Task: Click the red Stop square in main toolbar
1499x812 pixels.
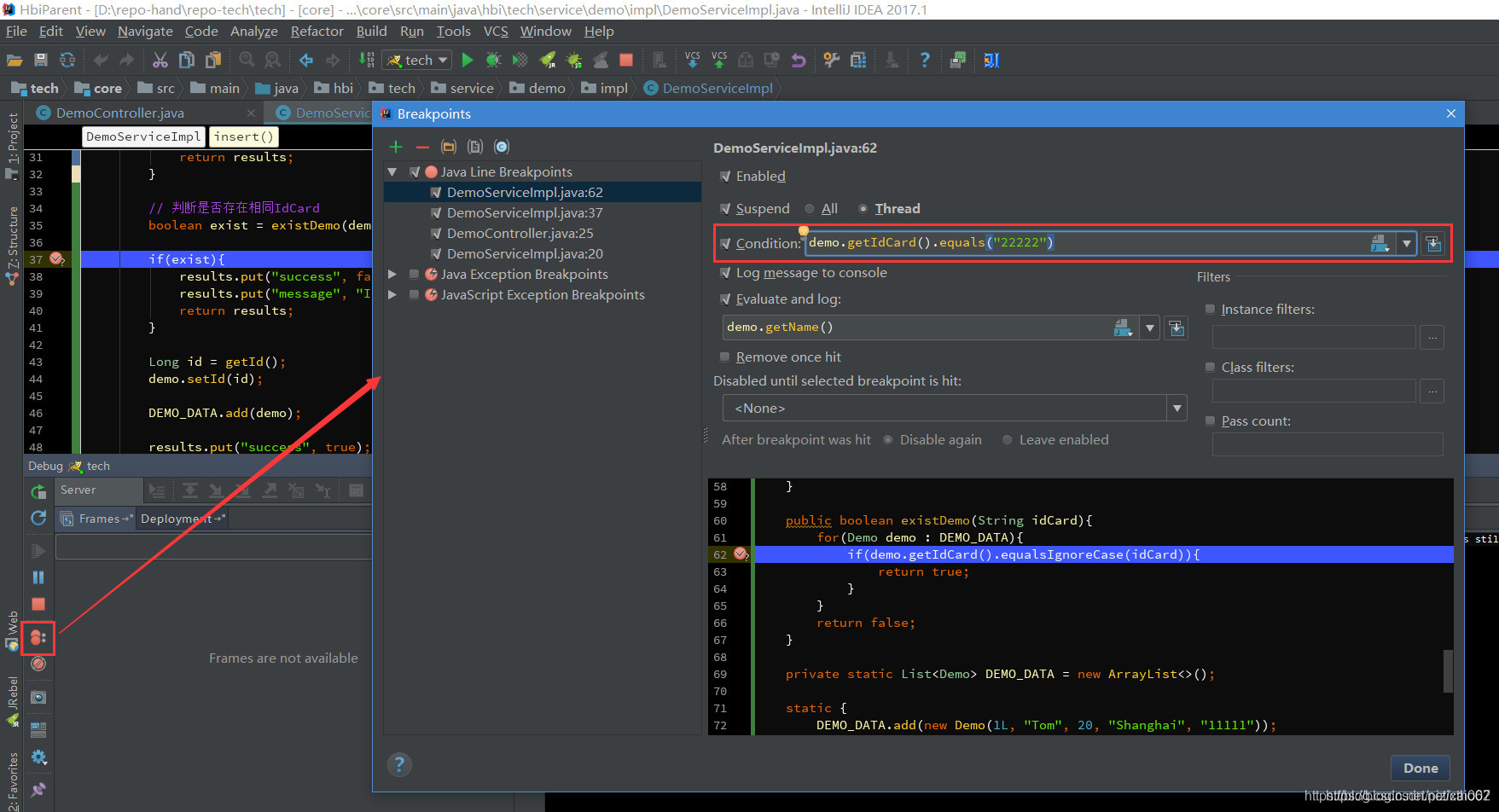Action: [x=626, y=61]
